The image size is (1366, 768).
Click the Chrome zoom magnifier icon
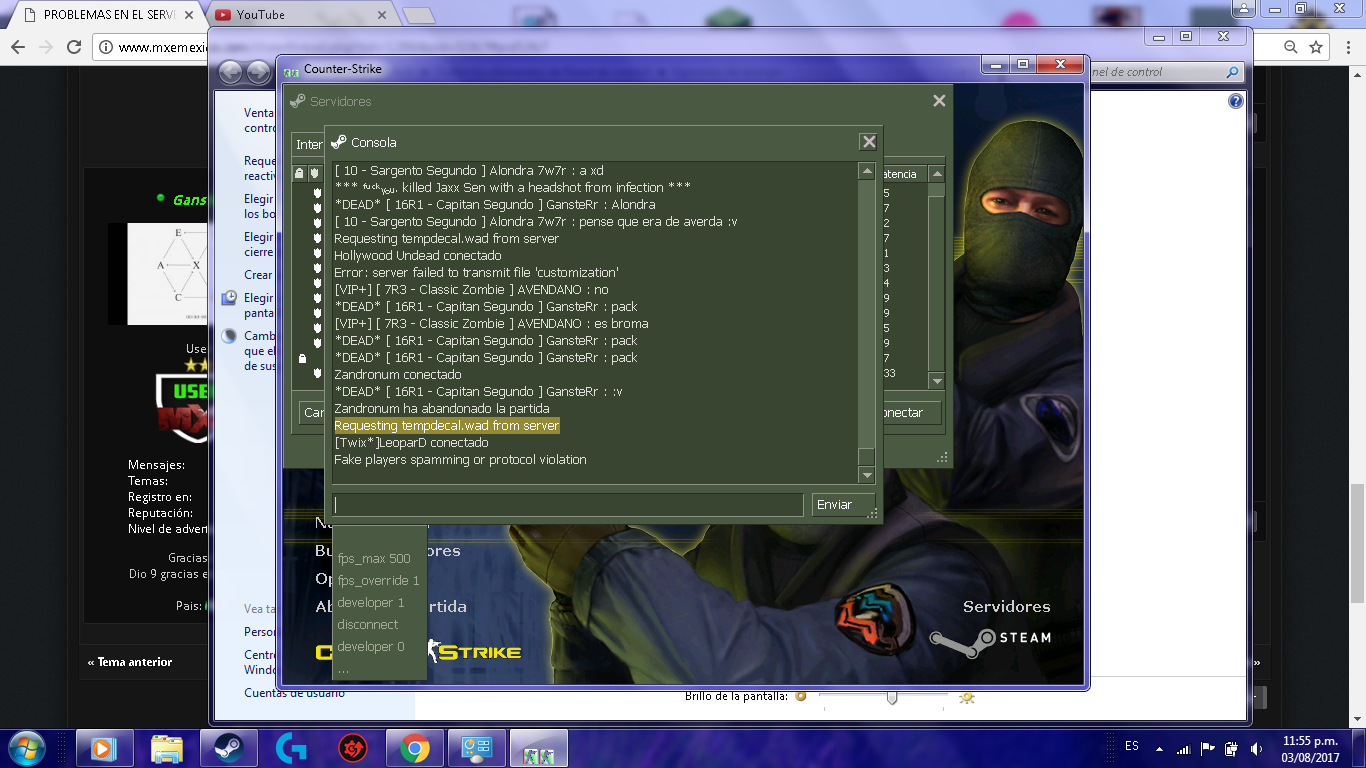coord(1291,47)
